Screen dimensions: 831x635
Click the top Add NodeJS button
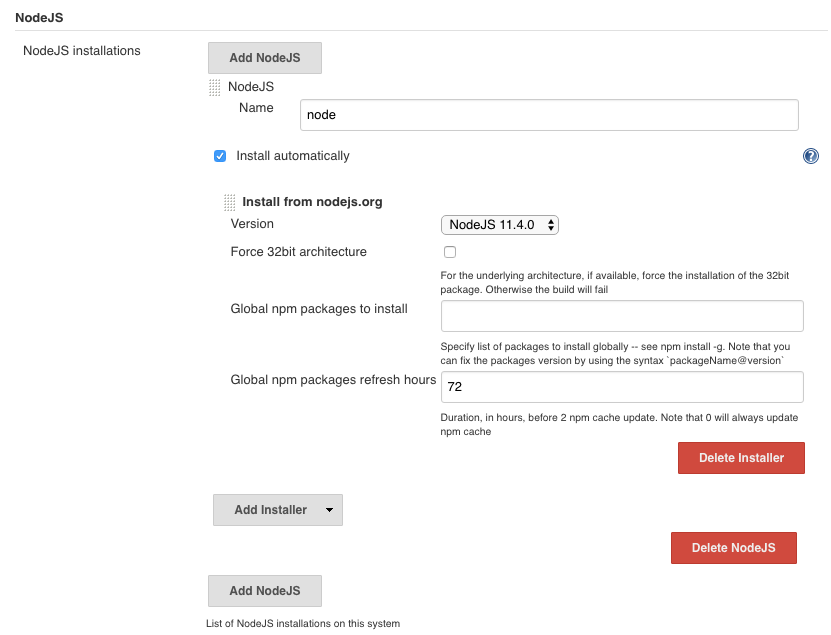[x=264, y=58]
